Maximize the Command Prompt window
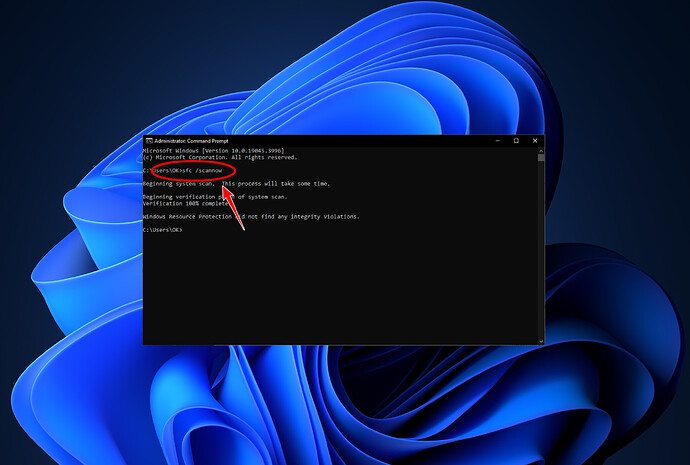This screenshot has height=465, width=690. click(x=516, y=141)
